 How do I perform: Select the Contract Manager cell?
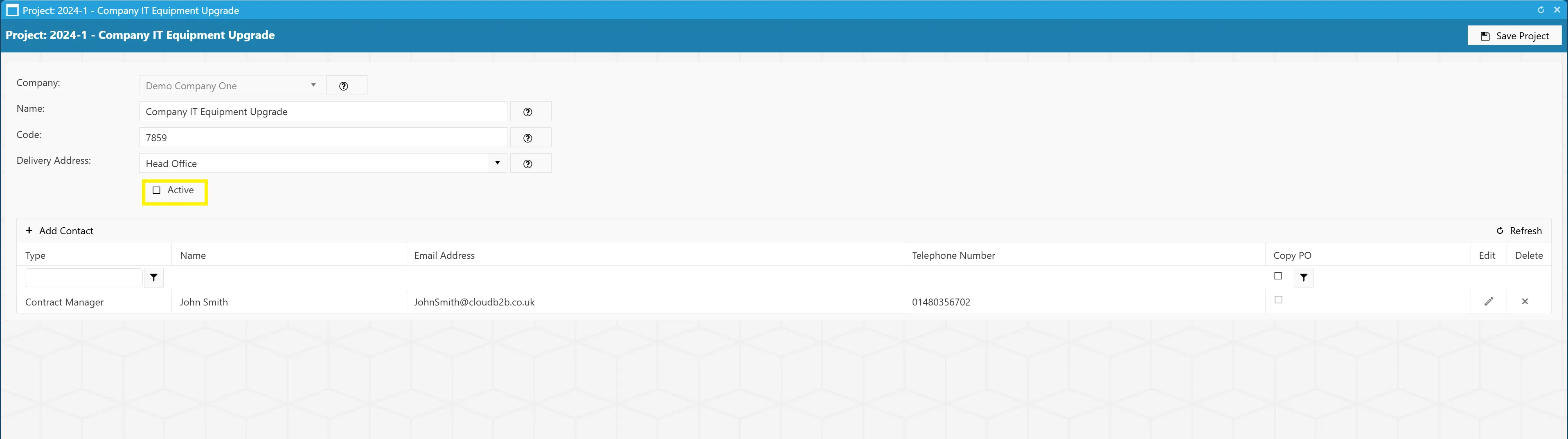(x=95, y=301)
